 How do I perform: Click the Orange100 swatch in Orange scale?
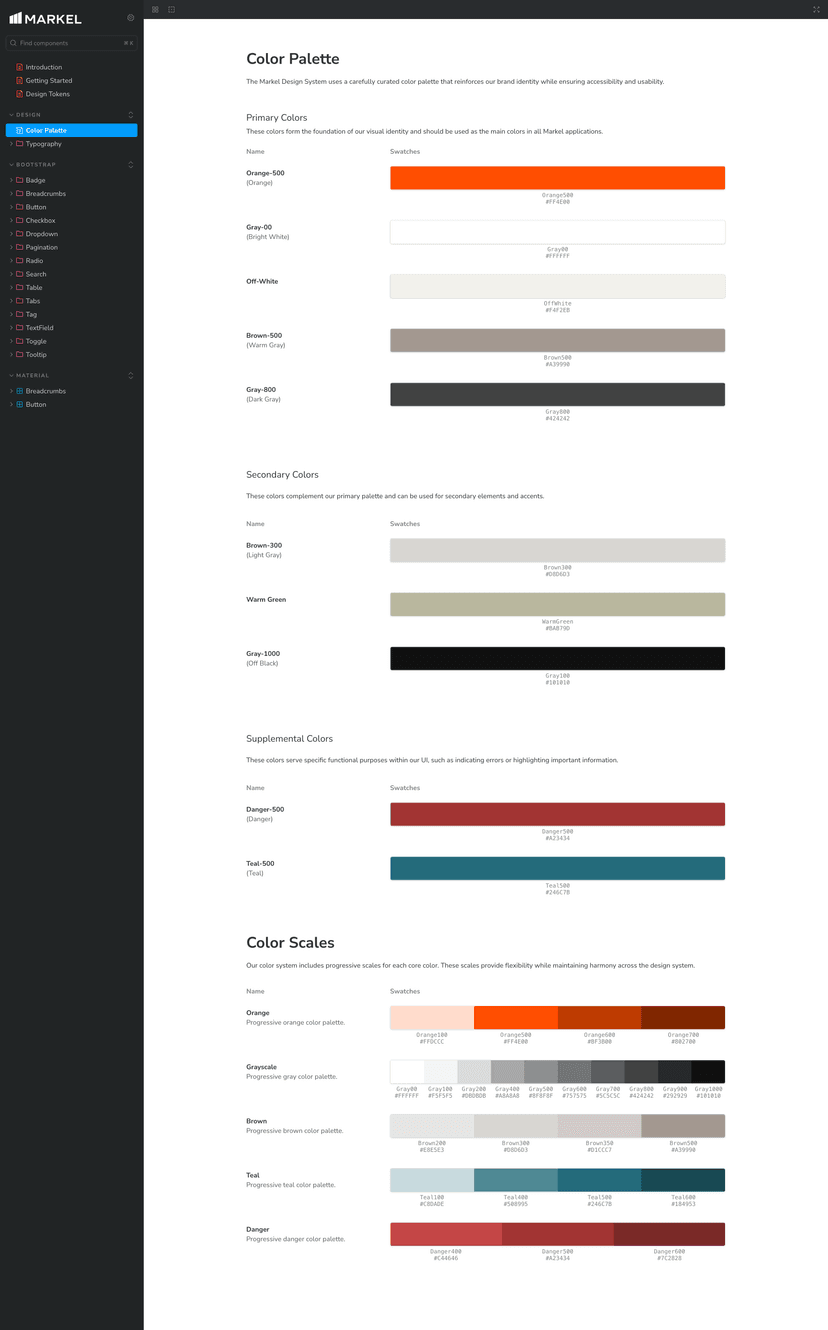tap(432, 1018)
